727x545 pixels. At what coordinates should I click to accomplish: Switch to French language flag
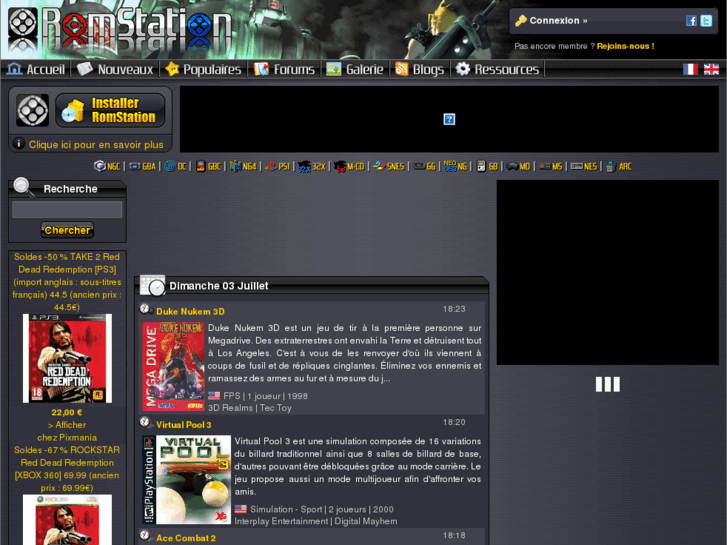point(690,70)
